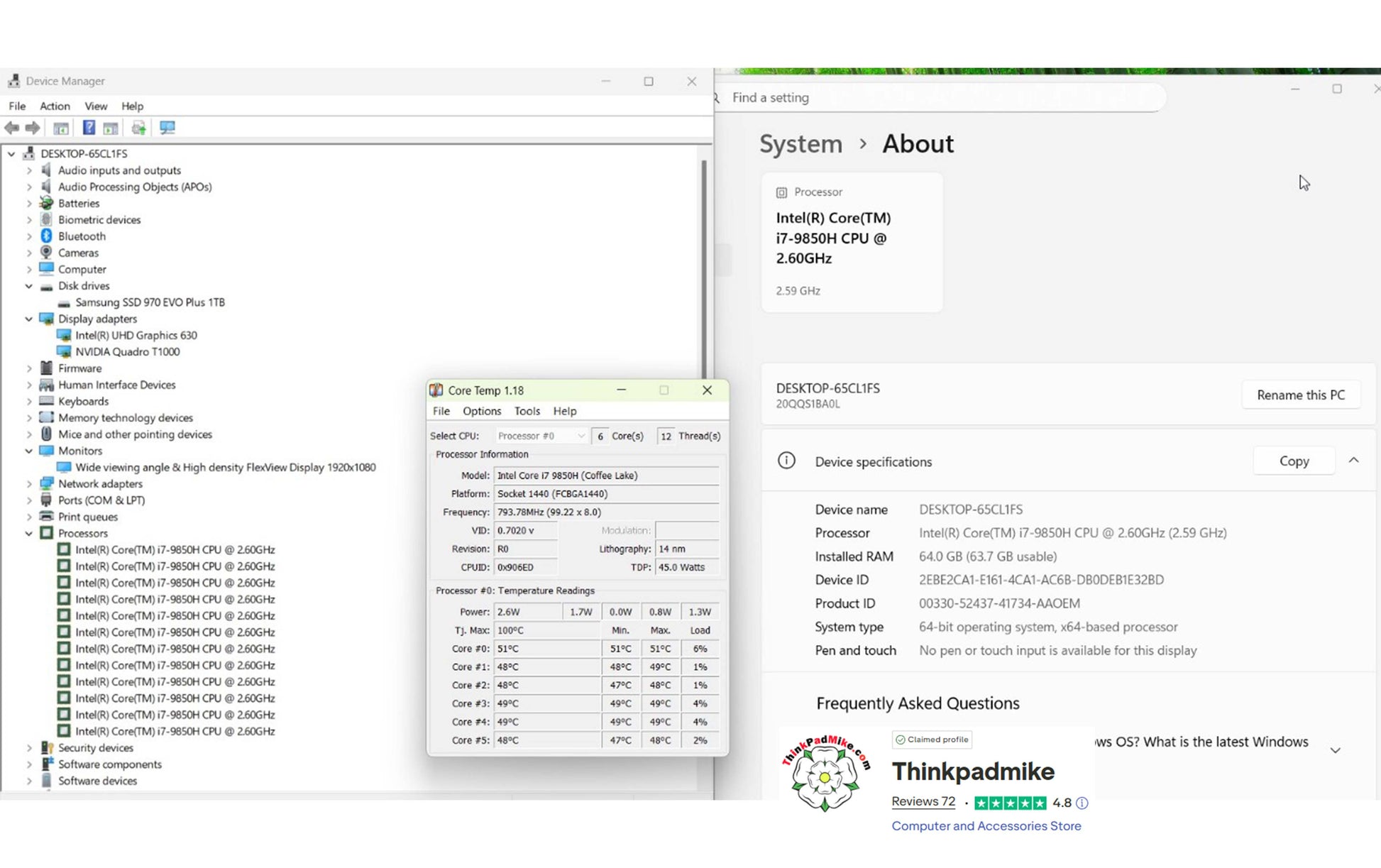Screen dimensions: 1381x868
Task: Collapse Device specifications section chevron
Action: point(1353,461)
